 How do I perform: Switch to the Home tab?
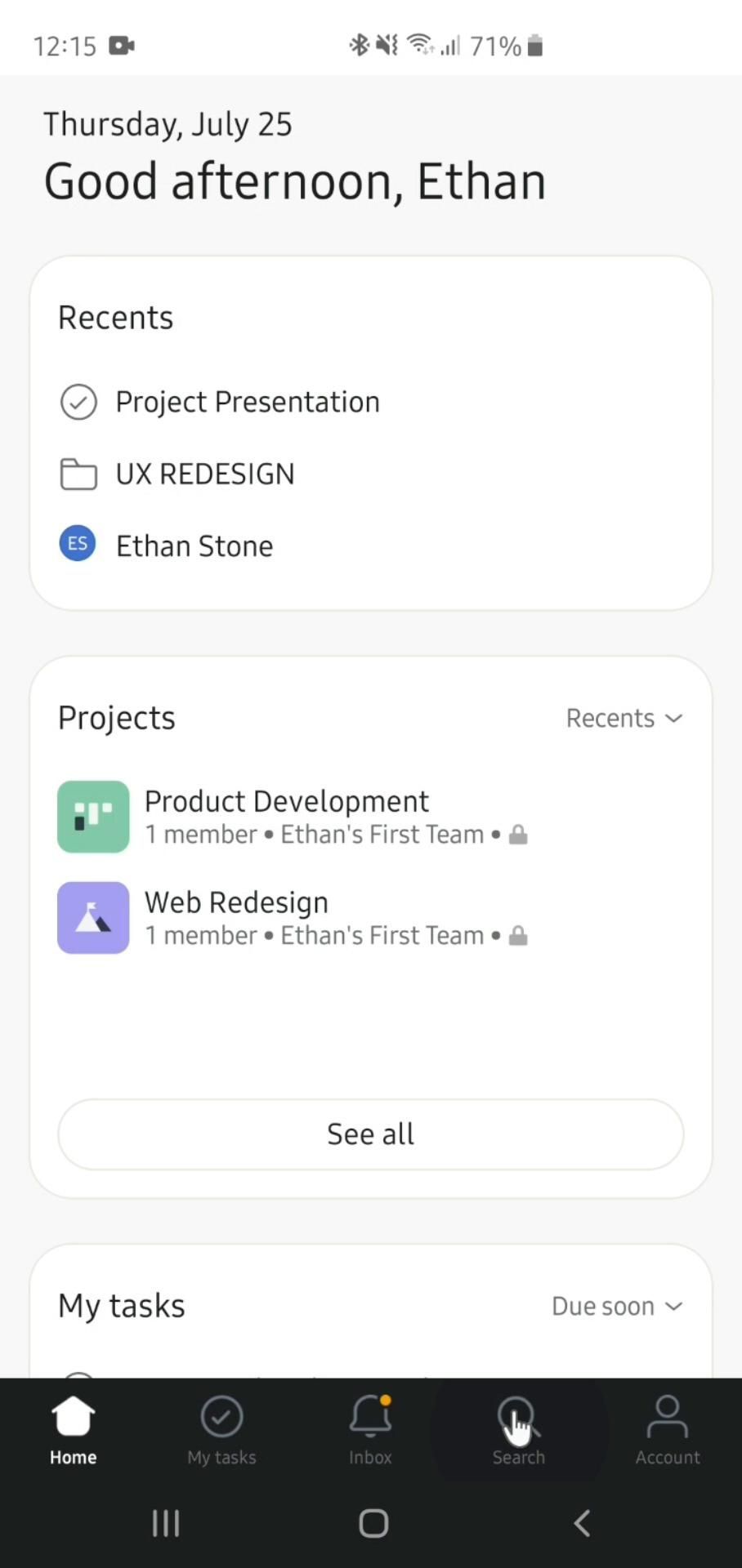point(73,1428)
